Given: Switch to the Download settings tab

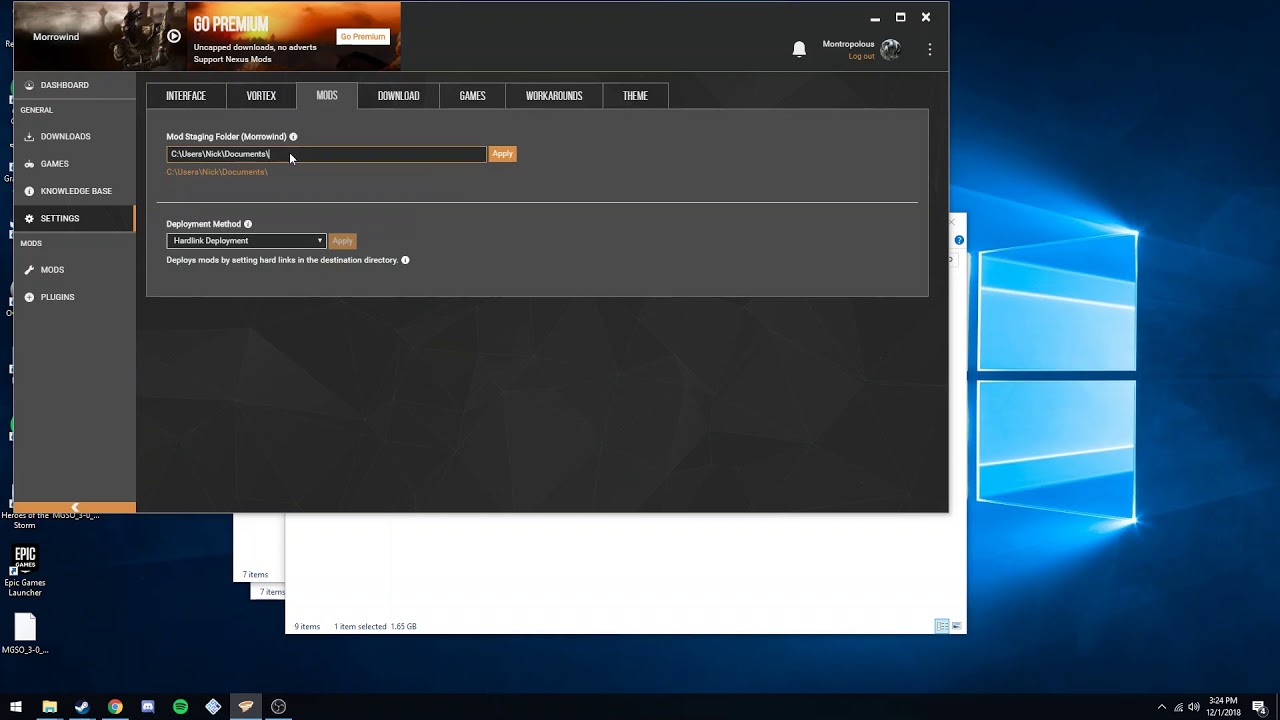Looking at the screenshot, I should pos(398,96).
